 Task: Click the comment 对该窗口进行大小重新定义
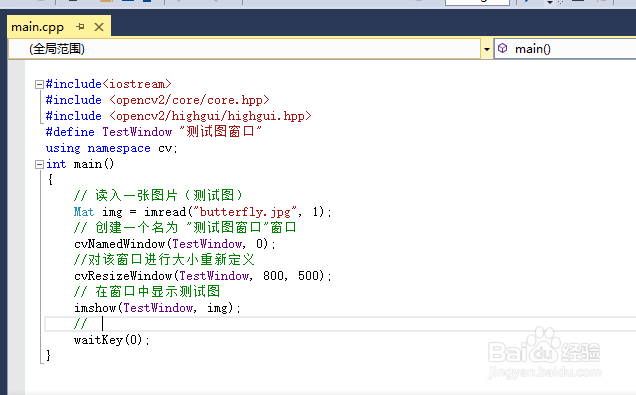click(164, 260)
